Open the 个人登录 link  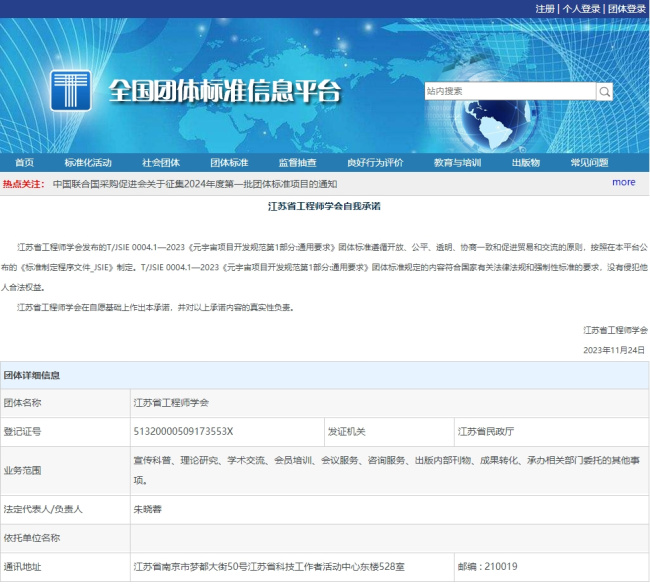581,8
